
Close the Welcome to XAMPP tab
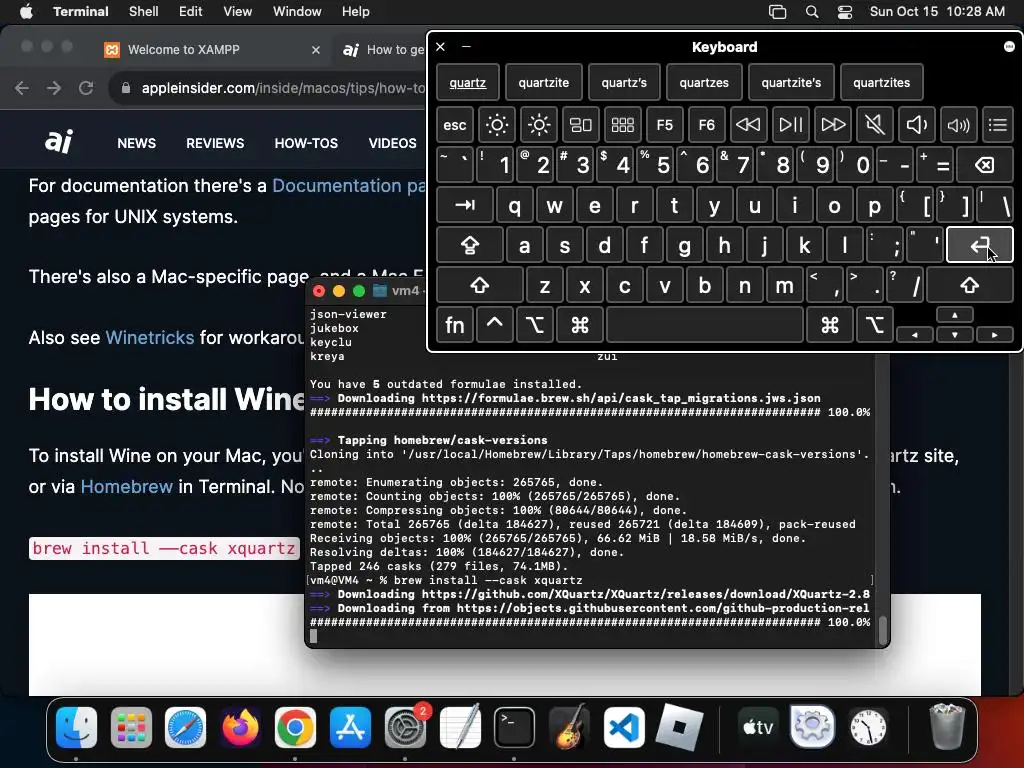tap(316, 50)
